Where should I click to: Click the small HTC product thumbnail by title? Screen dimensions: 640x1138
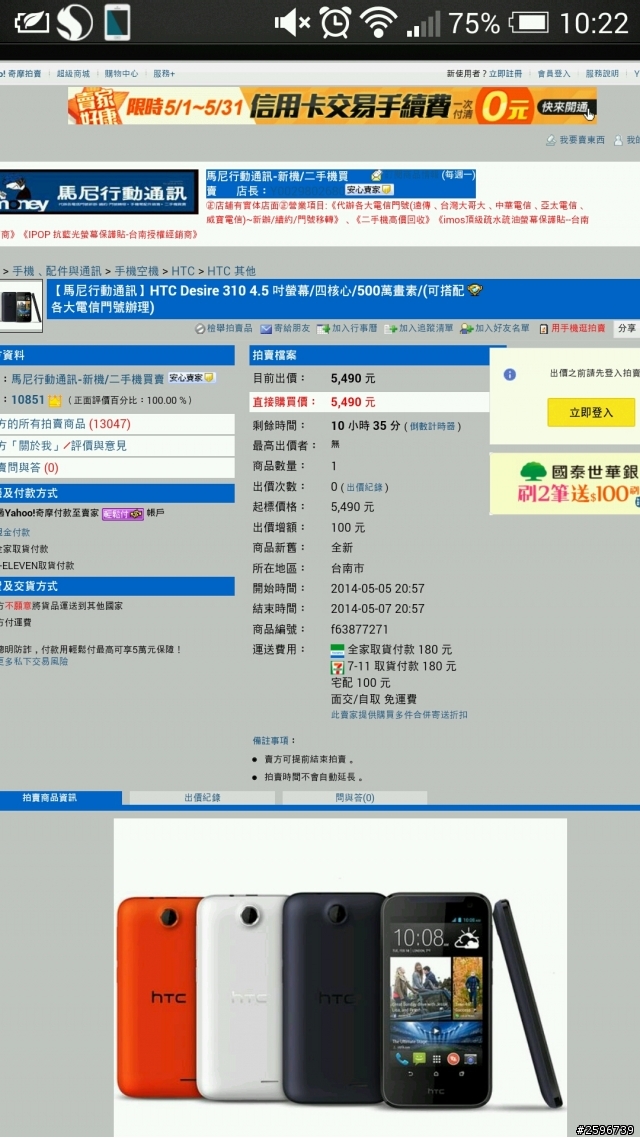click(20, 307)
